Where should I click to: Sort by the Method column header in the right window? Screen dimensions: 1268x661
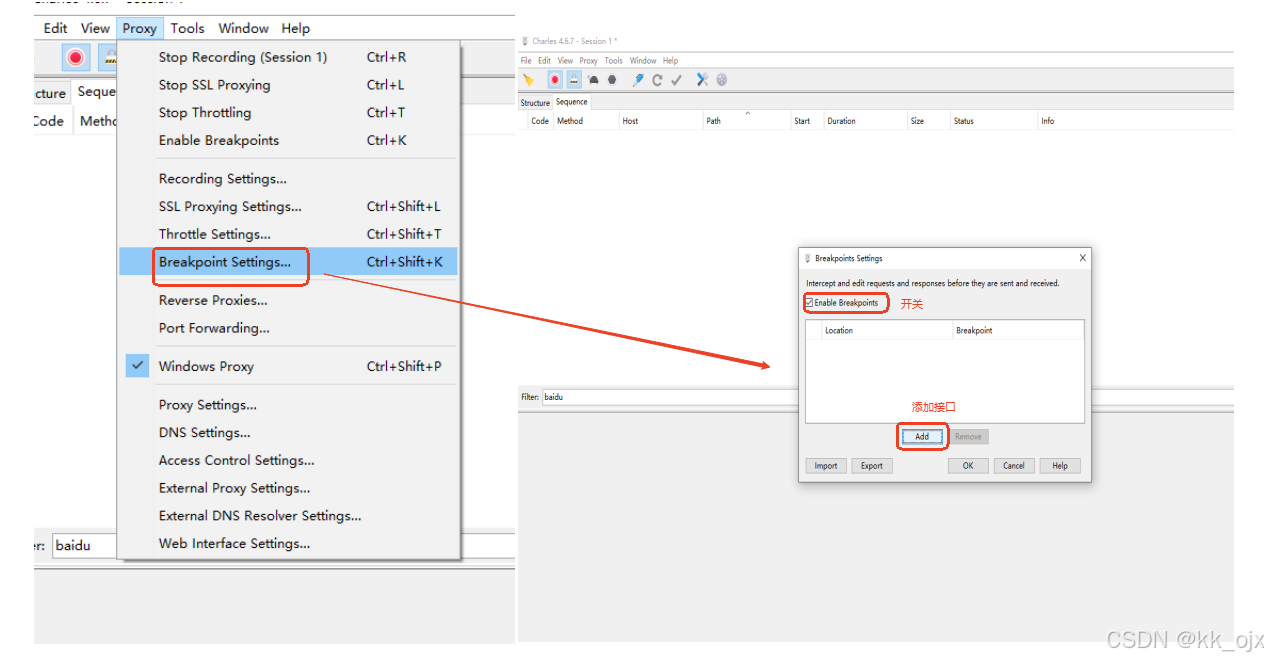(585, 121)
